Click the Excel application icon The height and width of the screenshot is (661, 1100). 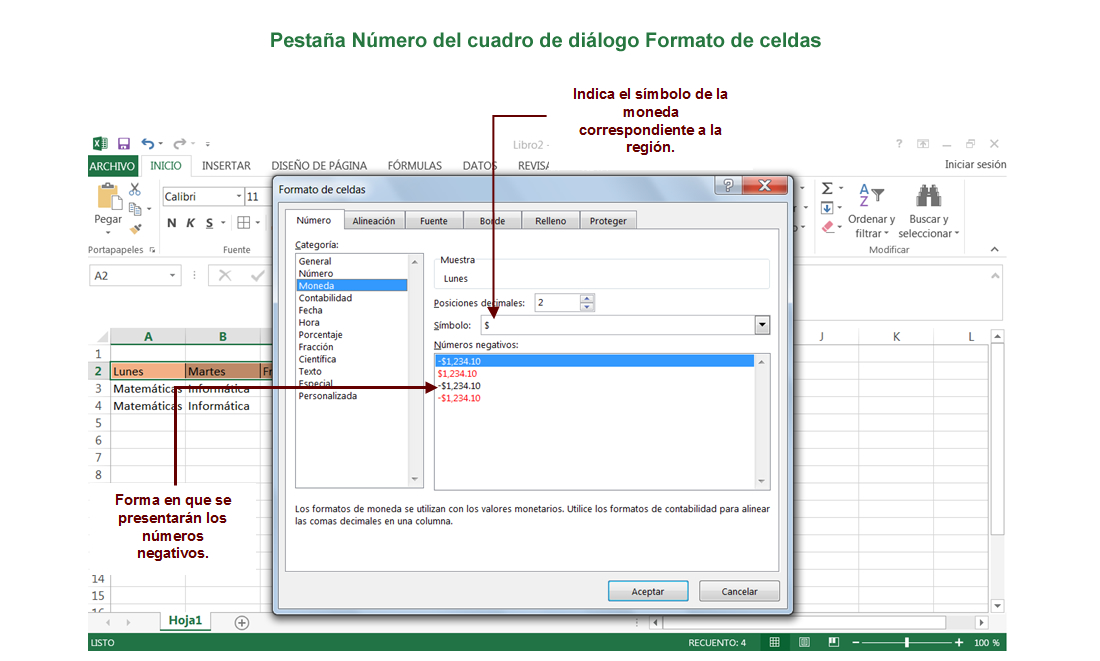(x=100, y=144)
